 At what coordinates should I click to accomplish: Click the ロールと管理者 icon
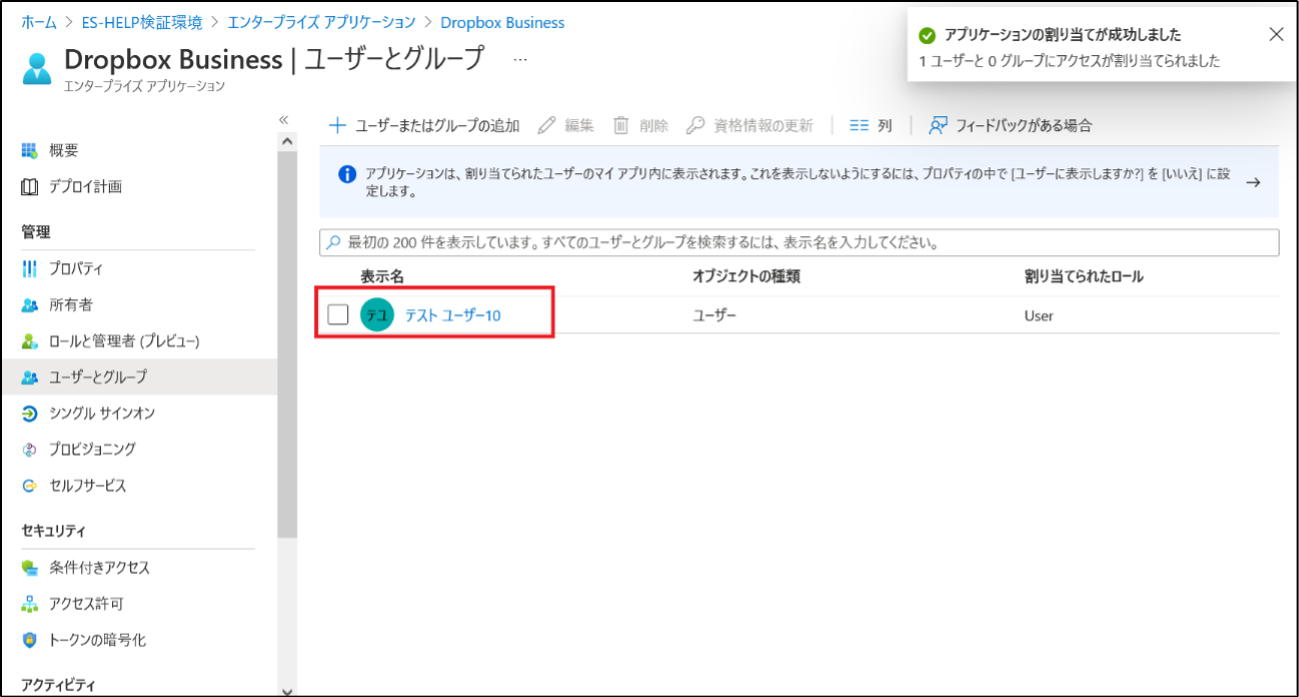click(x=30, y=342)
